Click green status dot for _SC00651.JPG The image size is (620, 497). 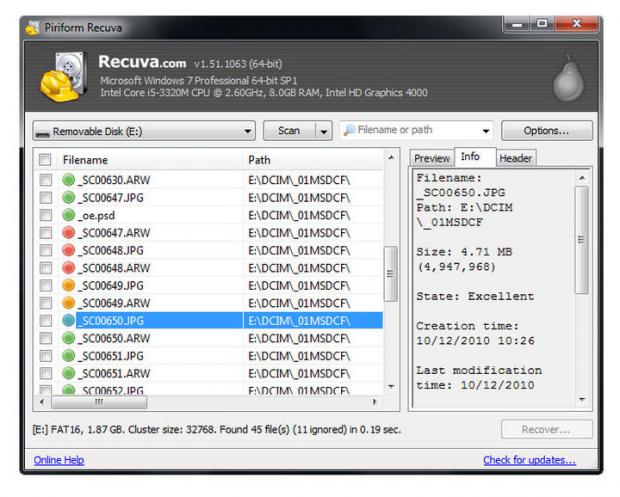coord(69,356)
